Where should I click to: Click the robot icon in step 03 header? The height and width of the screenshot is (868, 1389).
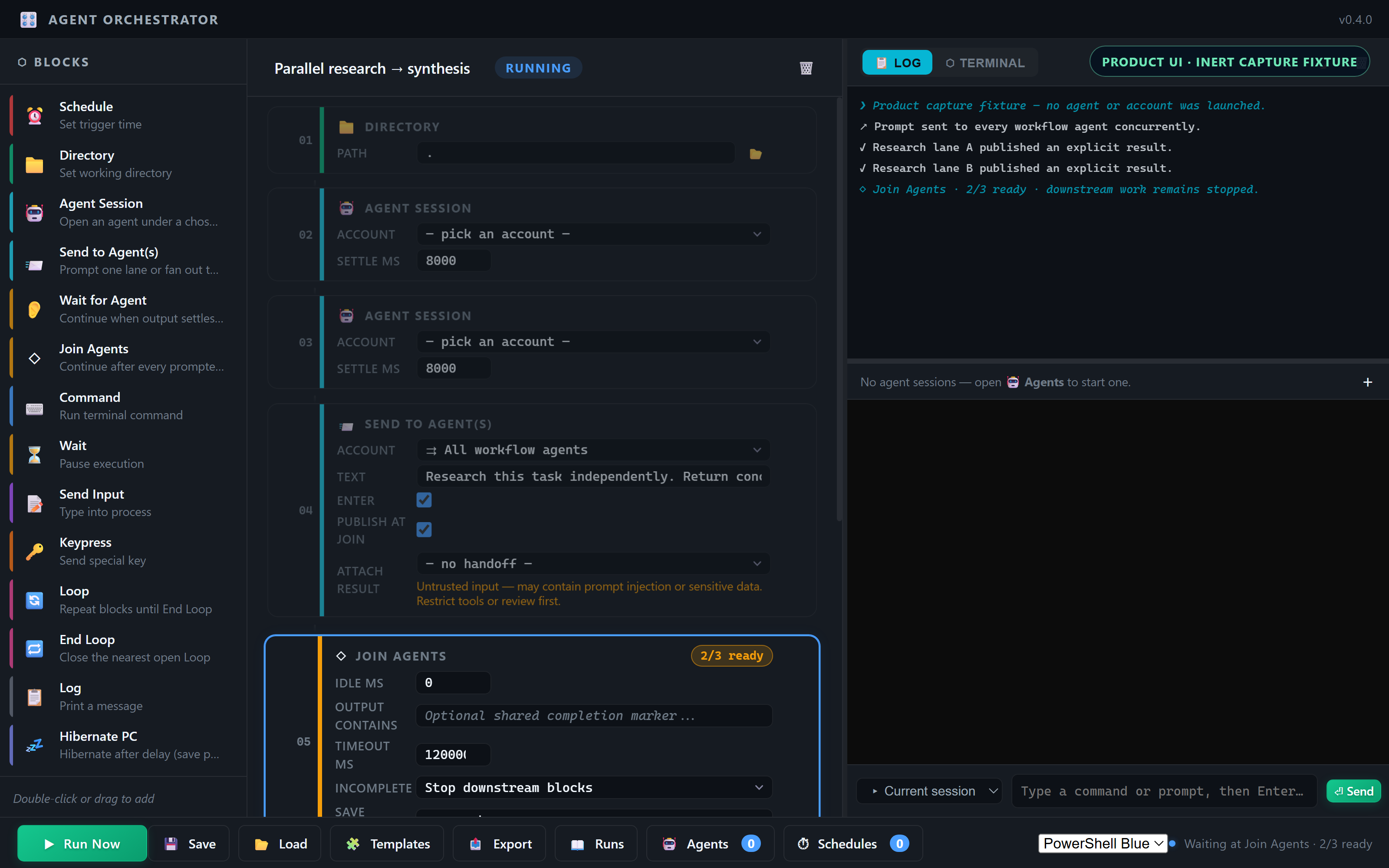coord(346,316)
